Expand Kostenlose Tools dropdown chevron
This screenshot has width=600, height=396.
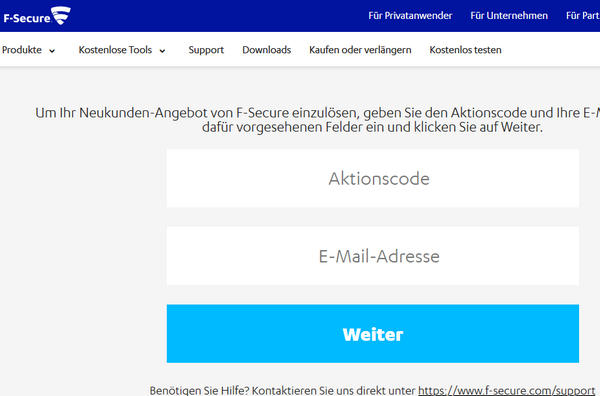(162, 51)
